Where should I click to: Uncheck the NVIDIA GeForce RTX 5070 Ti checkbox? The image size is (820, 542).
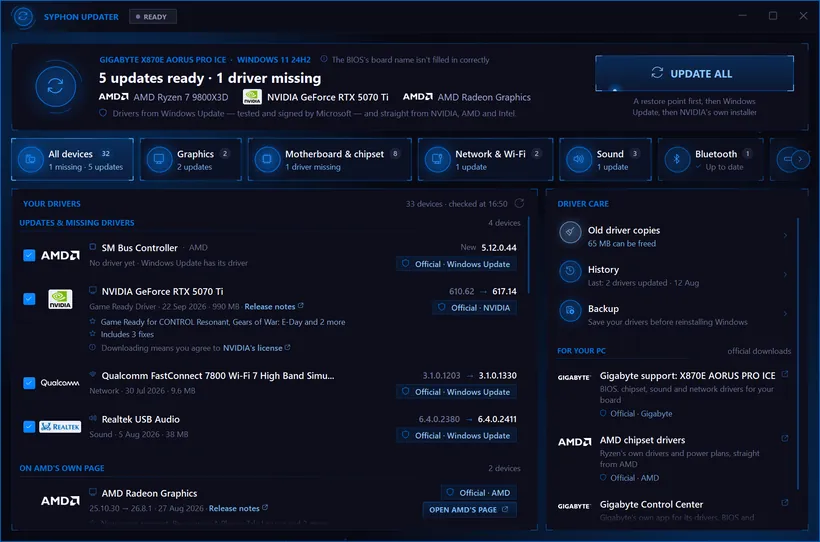point(29,299)
